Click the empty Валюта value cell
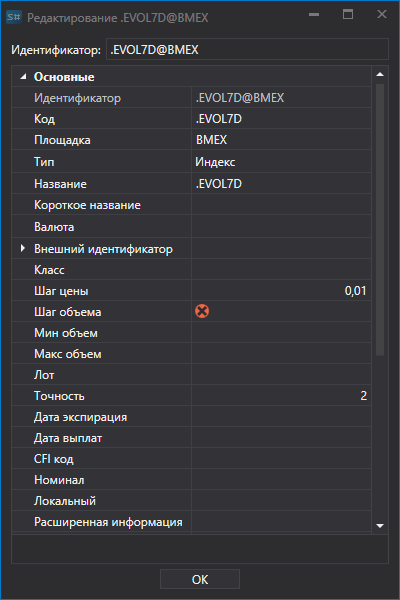Image resolution: width=400 pixels, height=600 pixels. pos(281,227)
